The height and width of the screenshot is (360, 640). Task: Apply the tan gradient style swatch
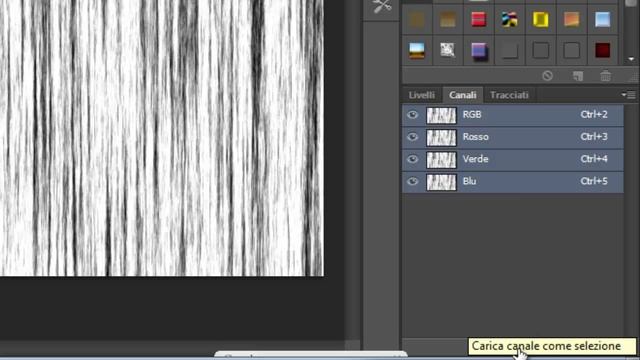coord(448,19)
